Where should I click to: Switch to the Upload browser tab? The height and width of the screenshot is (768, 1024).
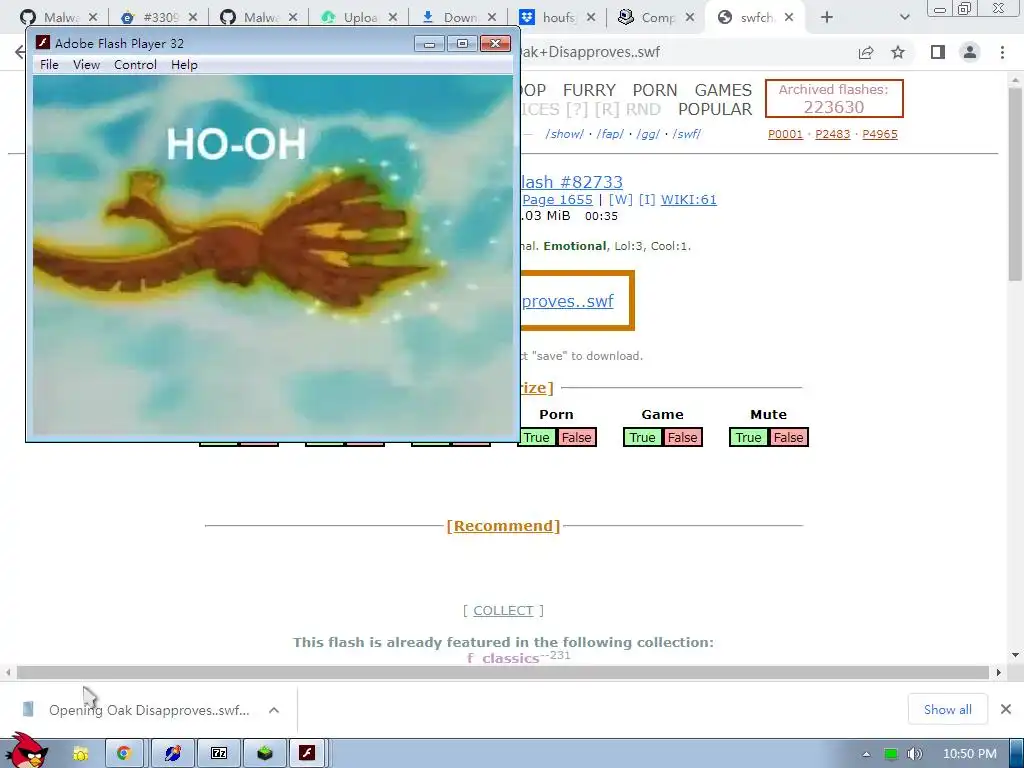click(359, 17)
